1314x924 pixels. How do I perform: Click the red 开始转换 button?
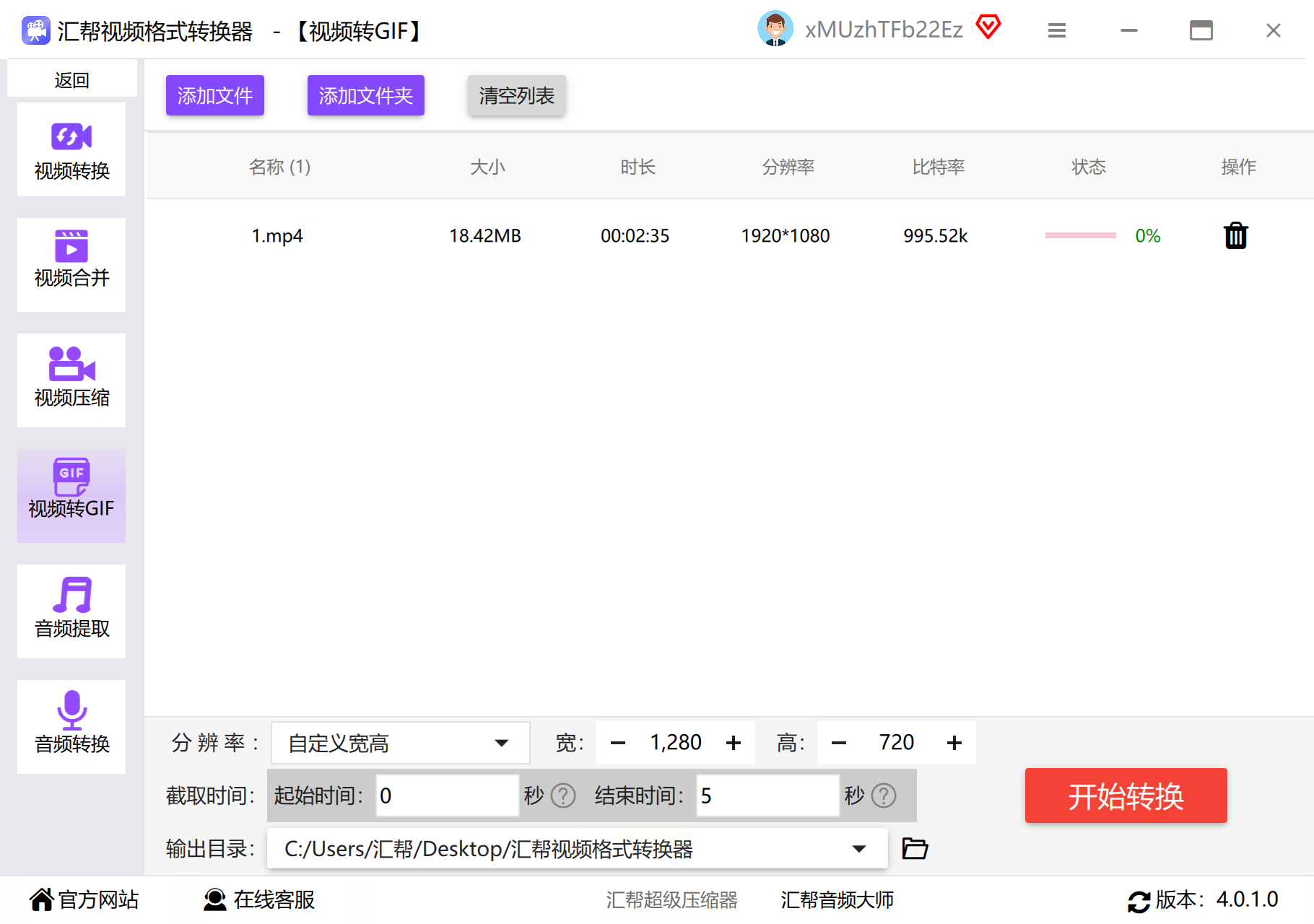(x=1126, y=796)
